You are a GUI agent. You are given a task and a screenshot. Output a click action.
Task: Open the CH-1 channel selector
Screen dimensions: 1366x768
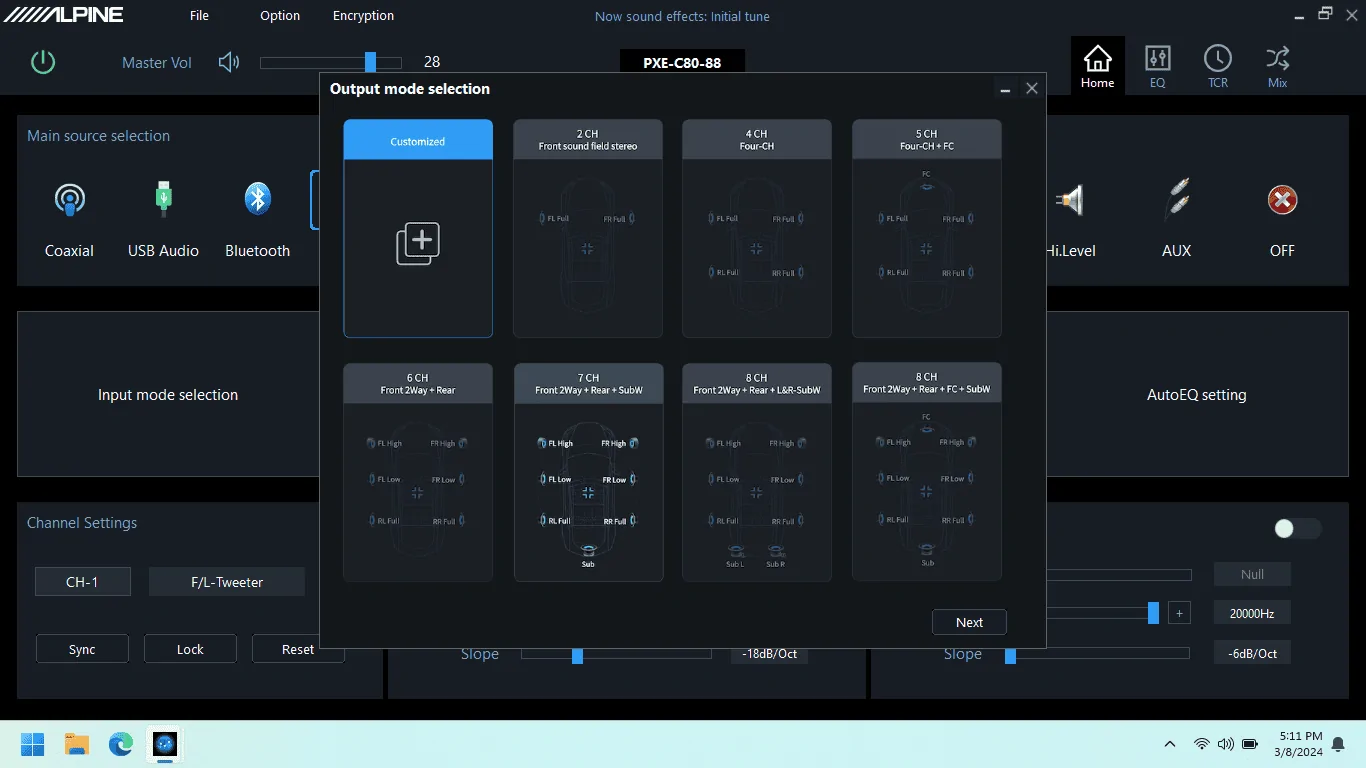82,582
